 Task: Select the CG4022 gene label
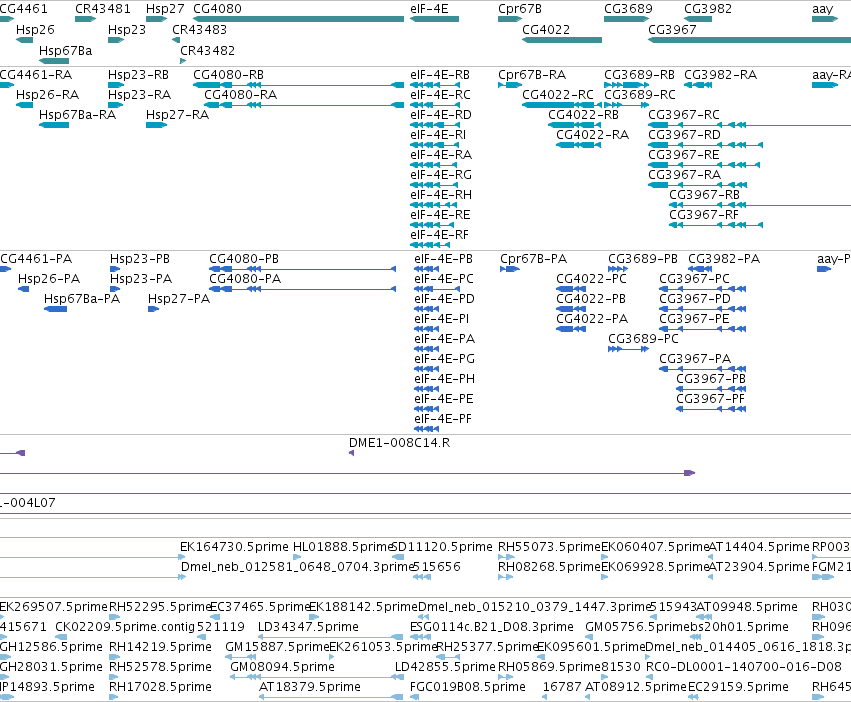(546, 29)
